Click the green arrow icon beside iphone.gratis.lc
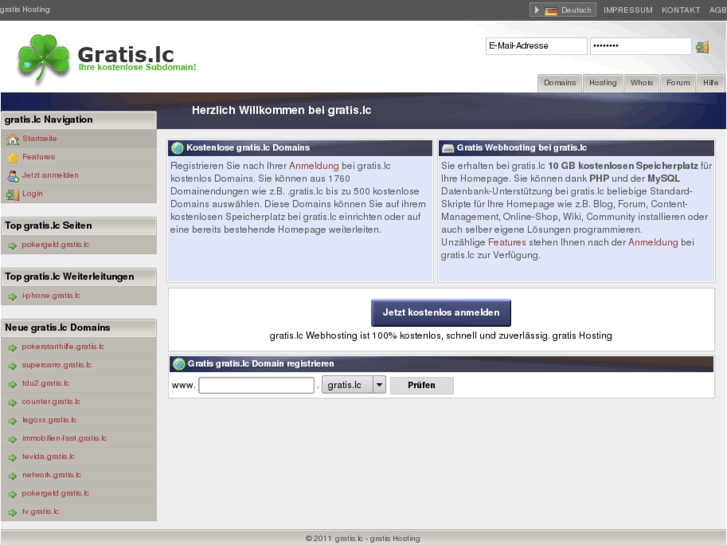727x545 pixels. click(x=13, y=296)
